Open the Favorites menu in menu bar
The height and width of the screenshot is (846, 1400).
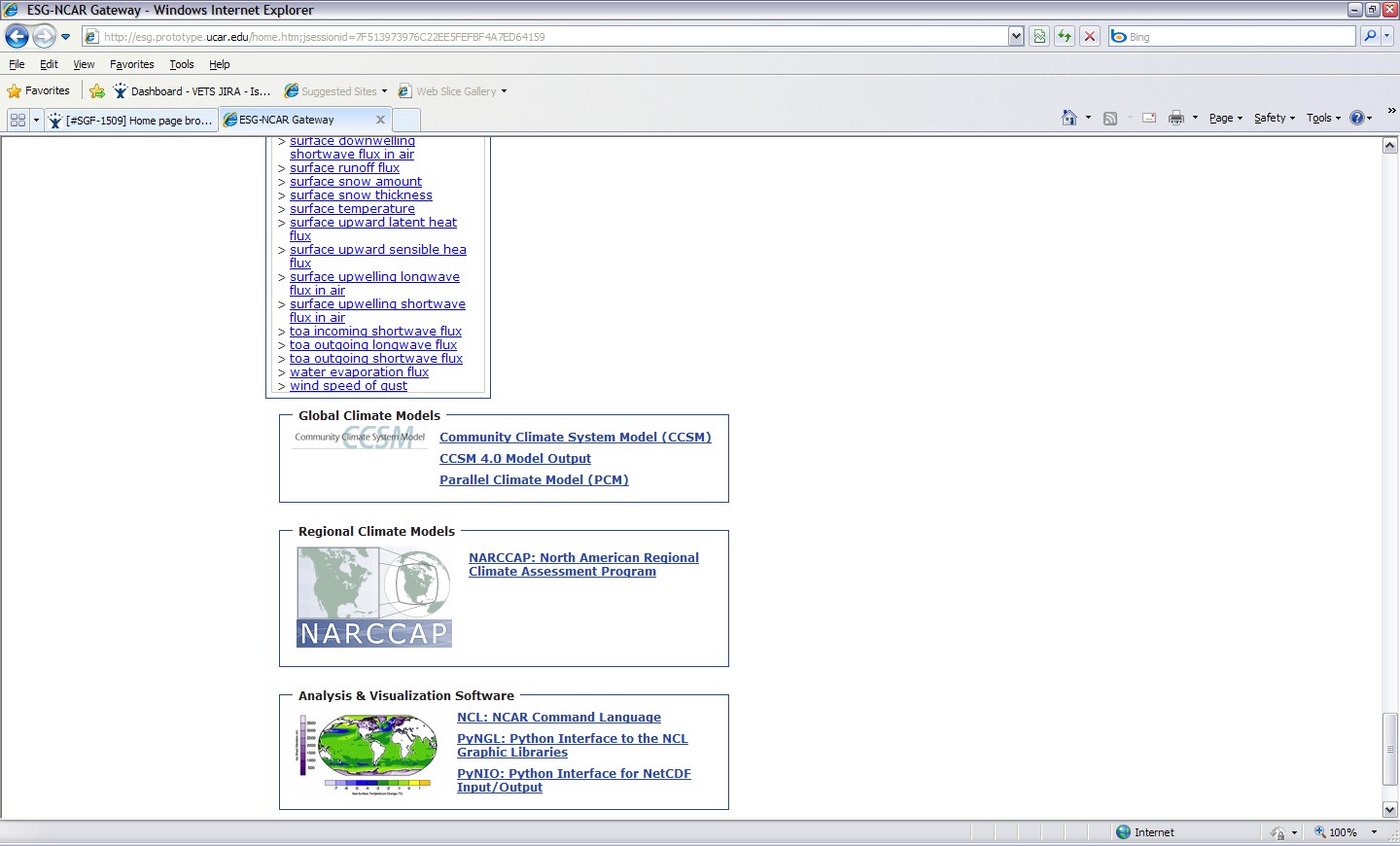pyautogui.click(x=131, y=64)
